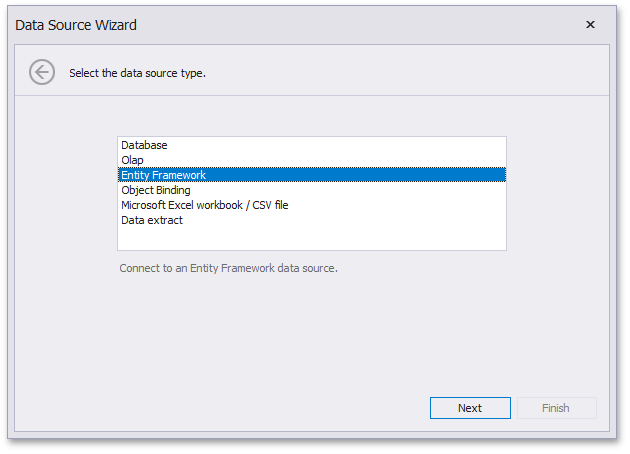Click the Finish button

[x=555, y=408]
